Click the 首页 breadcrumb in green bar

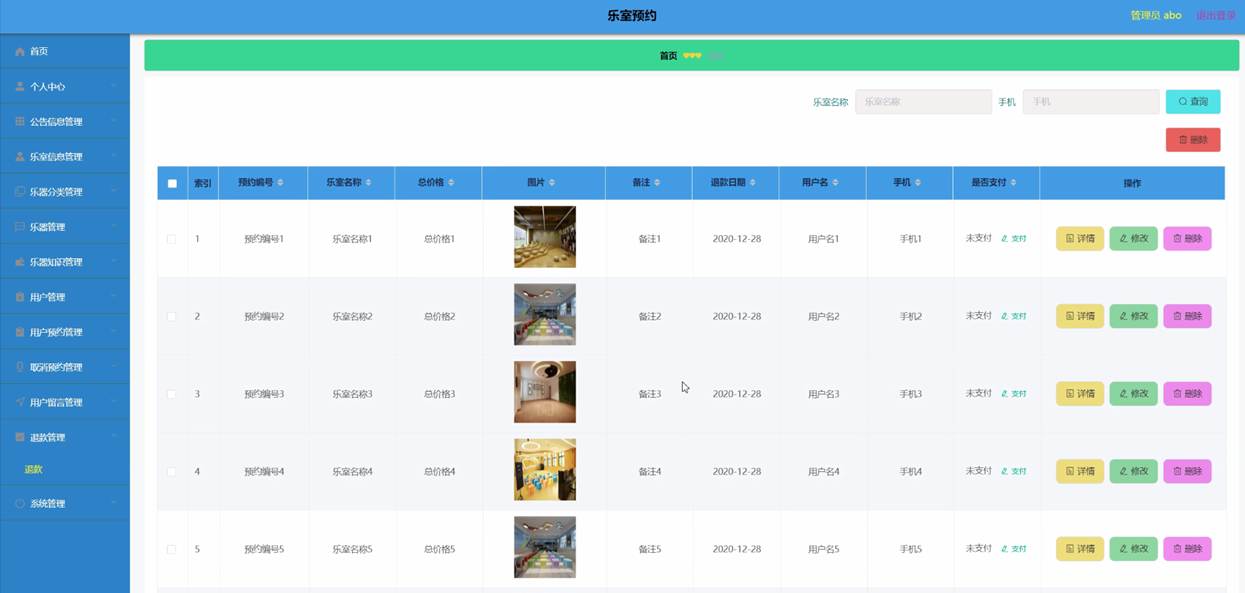(668, 56)
